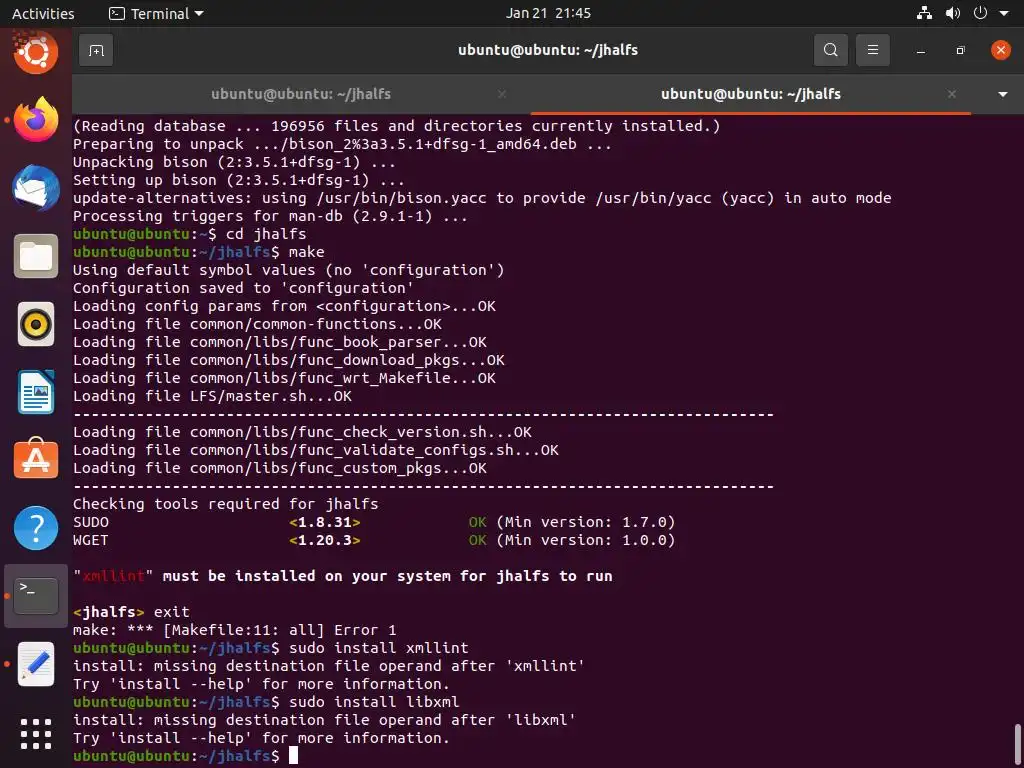
Task: Click 'sudo install libxml' command line
Action: coord(374,702)
